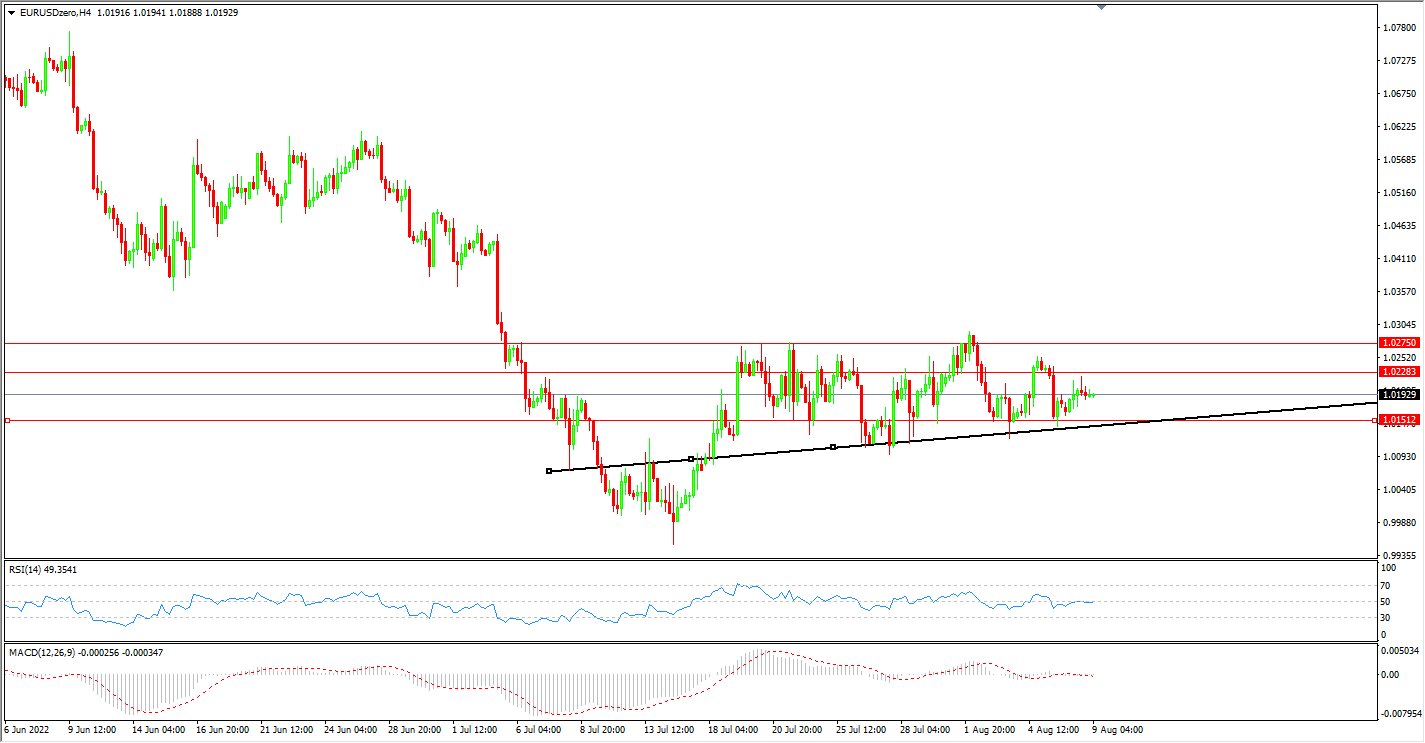Click the current price label 1.01929

point(1398,395)
